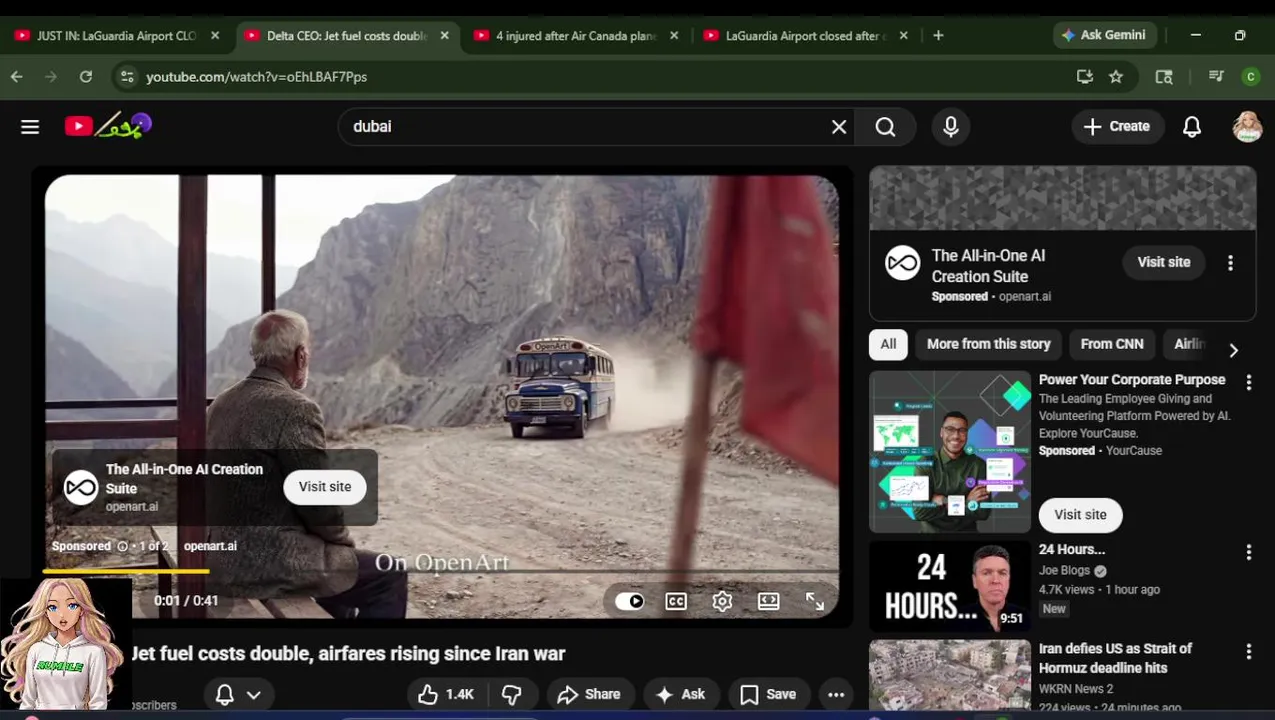Show more filter chips with right arrow
This screenshot has height=720, width=1275.
[1233, 350]
